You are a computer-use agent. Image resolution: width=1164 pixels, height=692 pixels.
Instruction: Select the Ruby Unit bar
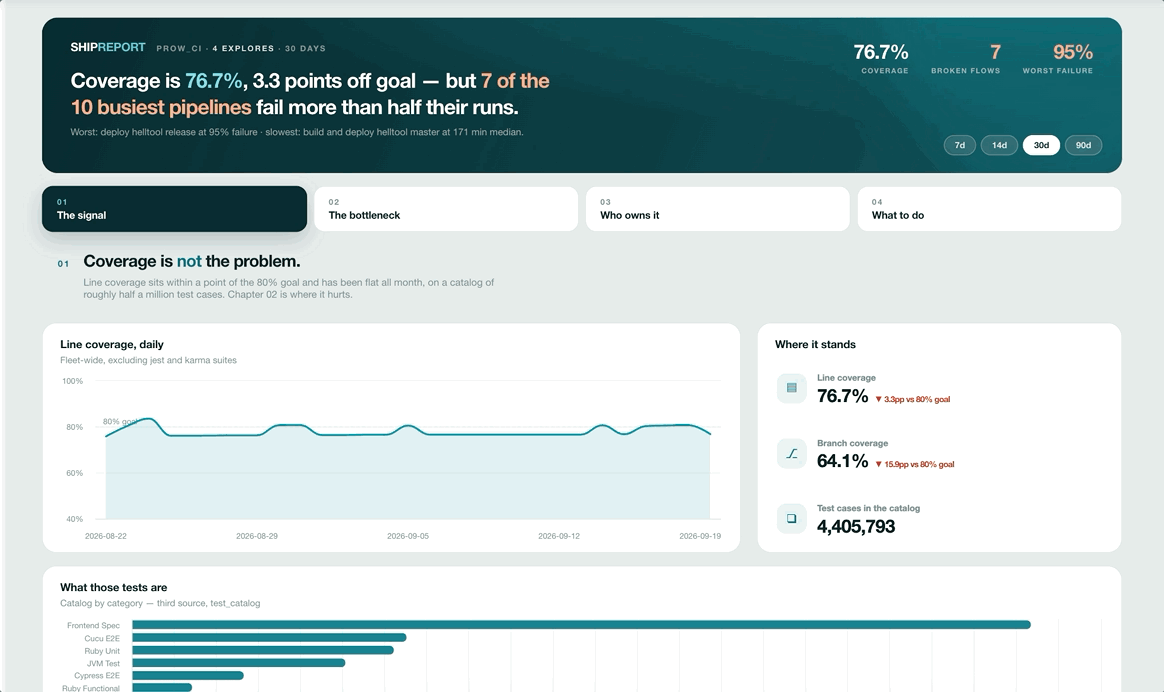point(263,650)
